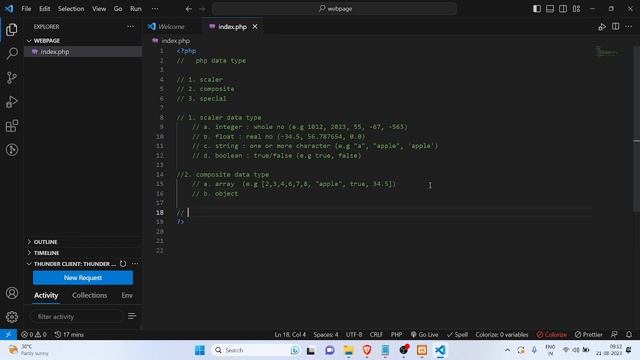Open the Selection menu
The height and width of the screenshot is (360, 640).
point(71,9)
